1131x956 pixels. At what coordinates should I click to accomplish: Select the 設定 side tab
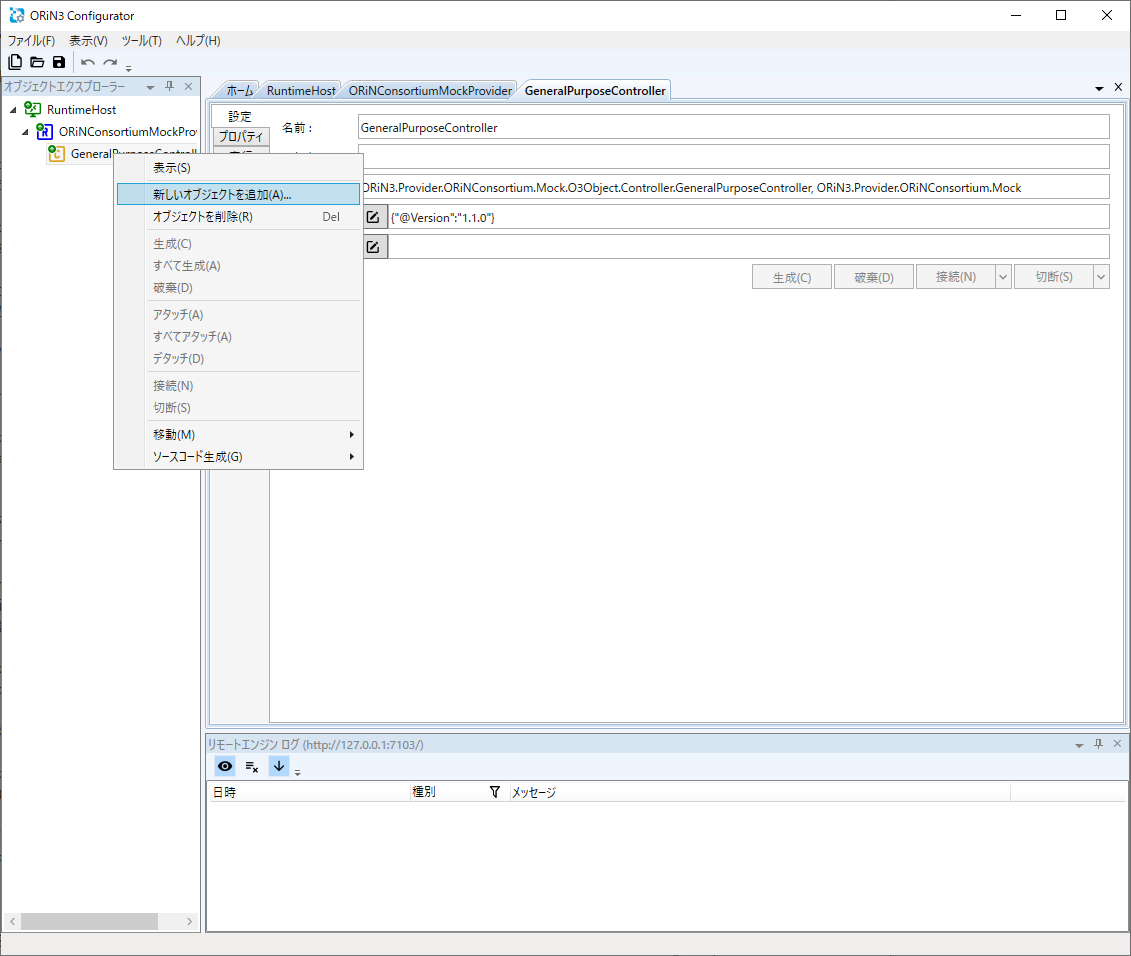pyautogui.click(x=240, y=116)
